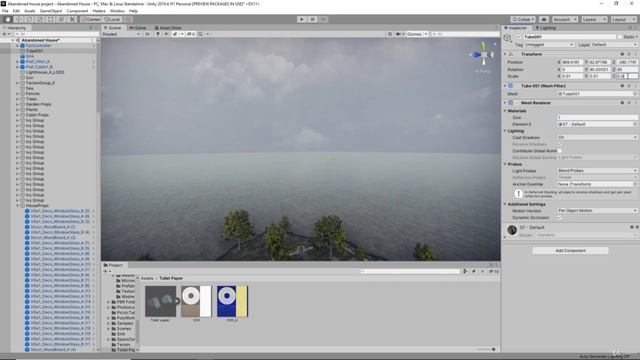This screenshot has width=640, height=360.
Task: Collapse the Transform component foldout
Action: pyautogui.click(x=505, y=54)
